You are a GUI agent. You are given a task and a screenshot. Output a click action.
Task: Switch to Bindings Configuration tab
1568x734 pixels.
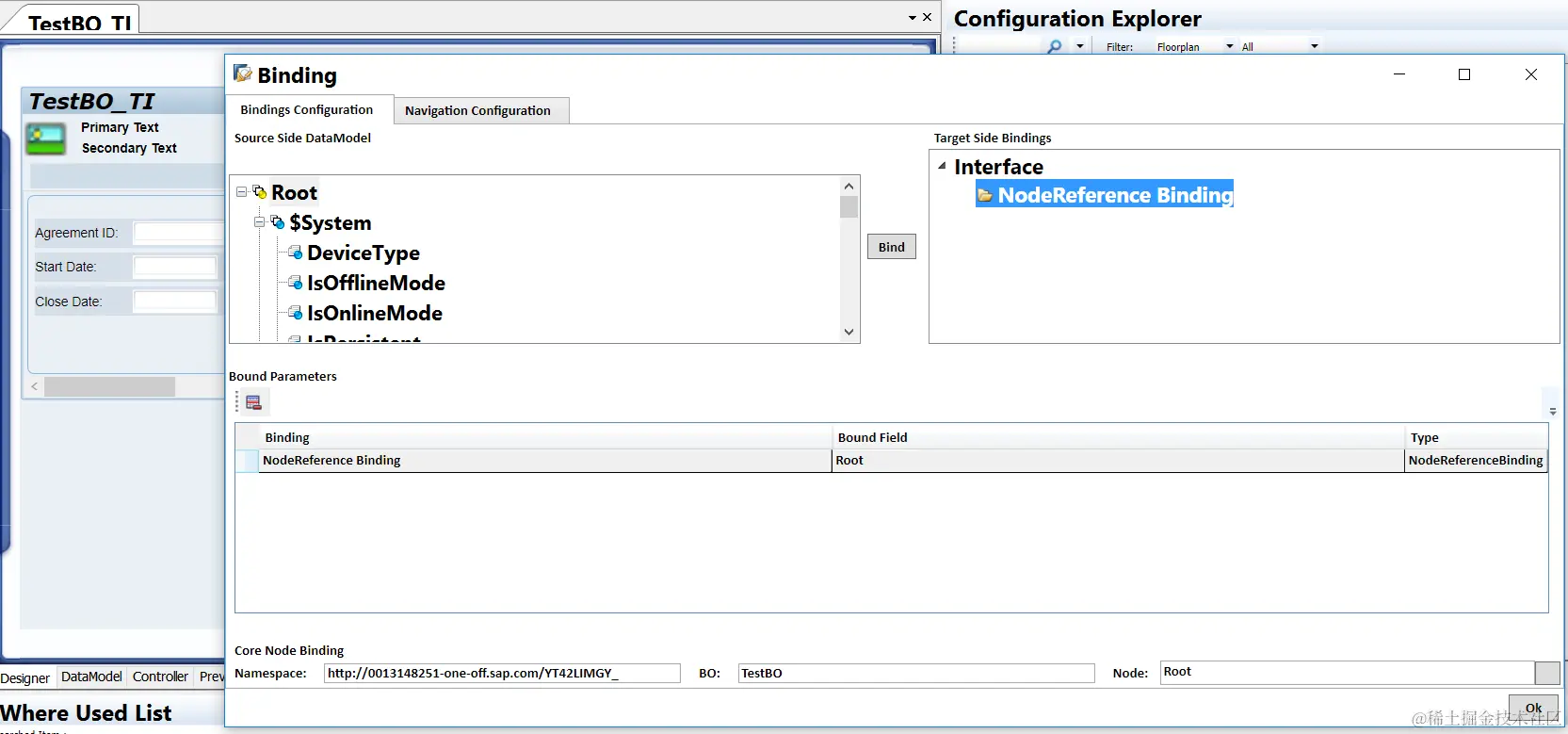[307, 109]
